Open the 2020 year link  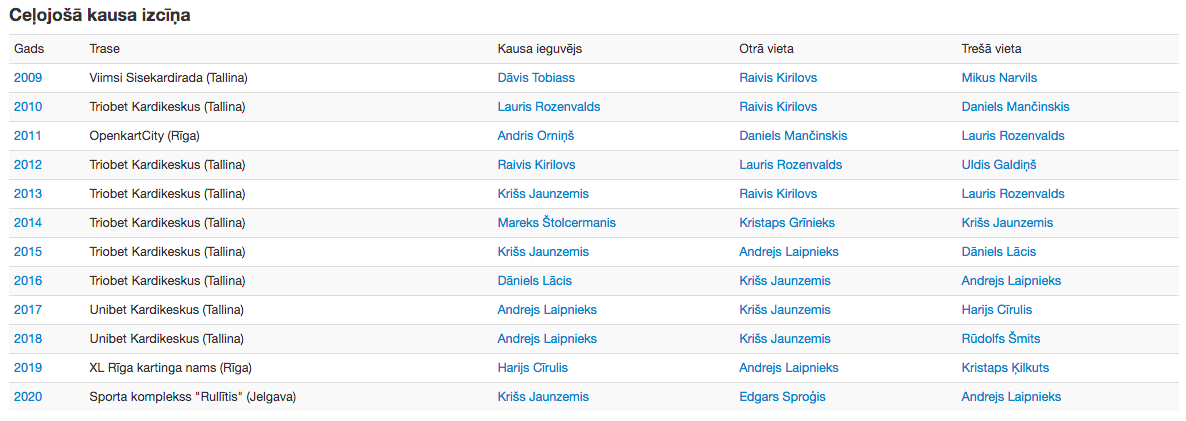coord(28,397)
